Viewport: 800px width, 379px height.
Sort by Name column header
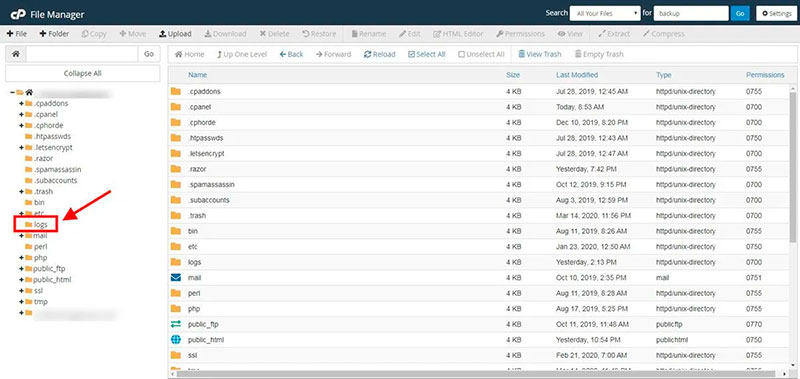coord(197,75)
